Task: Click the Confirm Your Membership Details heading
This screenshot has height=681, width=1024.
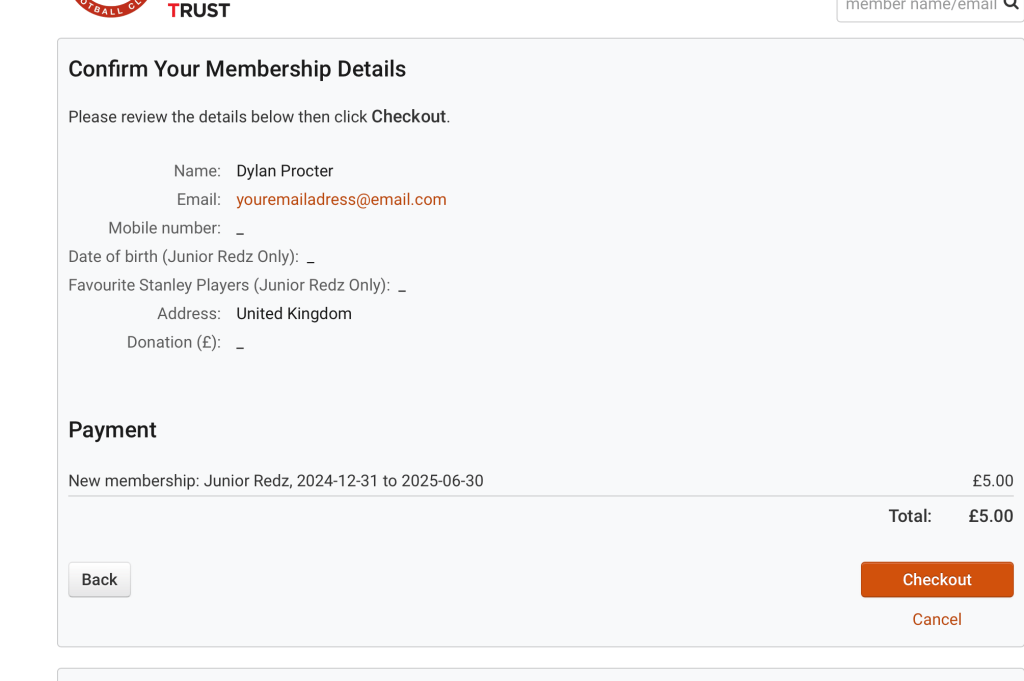Action: pos(237,69)
